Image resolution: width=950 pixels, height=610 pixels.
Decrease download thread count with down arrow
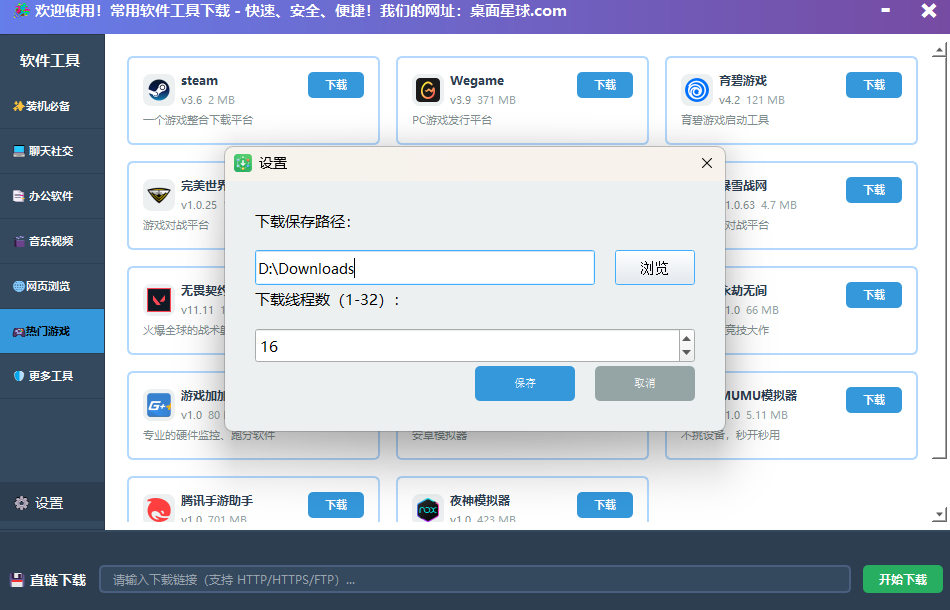pyautogui.click(x=686, y=353)
